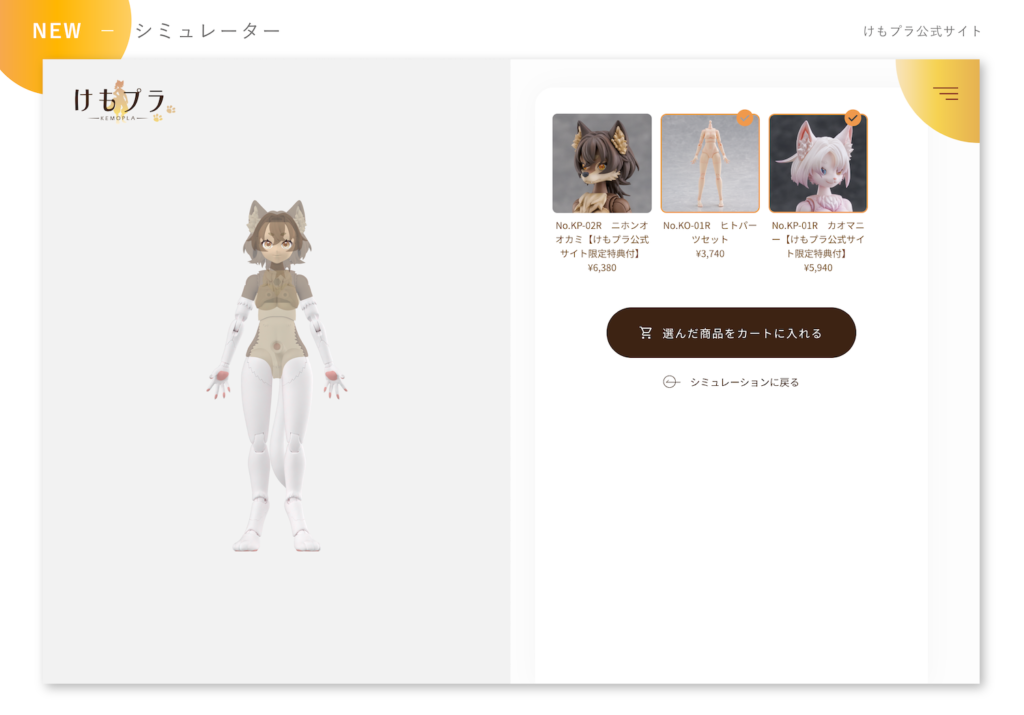
Task: Visit けもプラ公式サイト link
Action: click(923, 31)
